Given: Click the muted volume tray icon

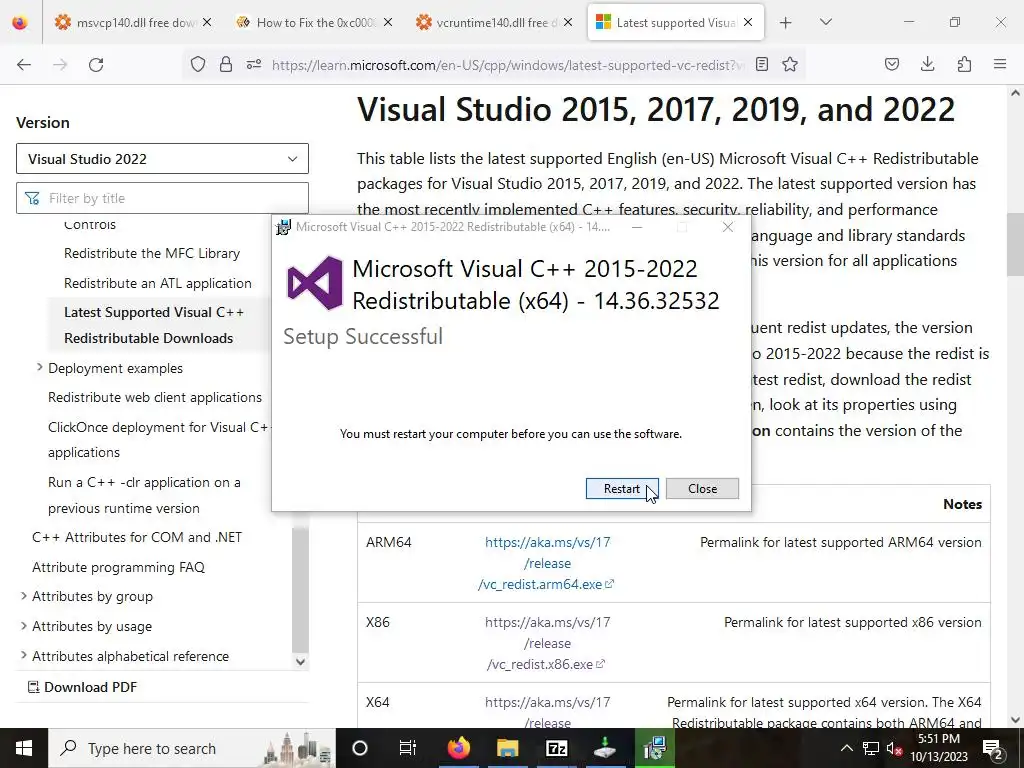Looking at the screenshot, I should (x=895, y=749).
